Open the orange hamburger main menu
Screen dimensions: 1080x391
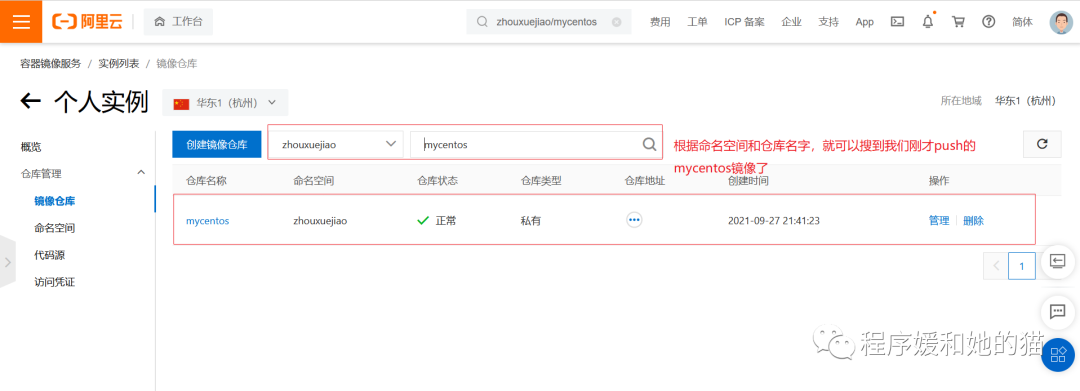click(x=21, y=21)
